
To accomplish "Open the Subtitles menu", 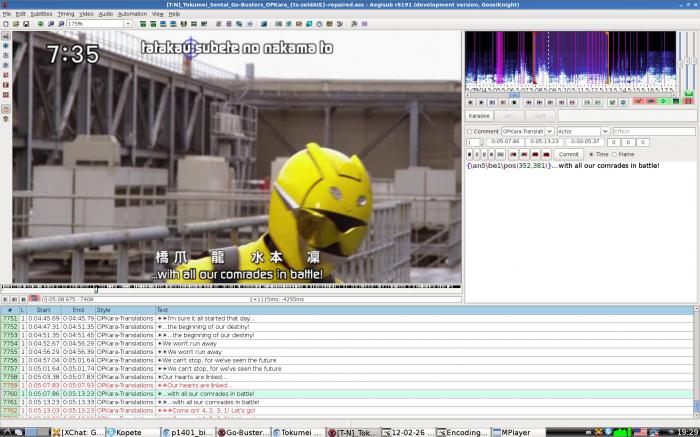I will coord(41,14).
